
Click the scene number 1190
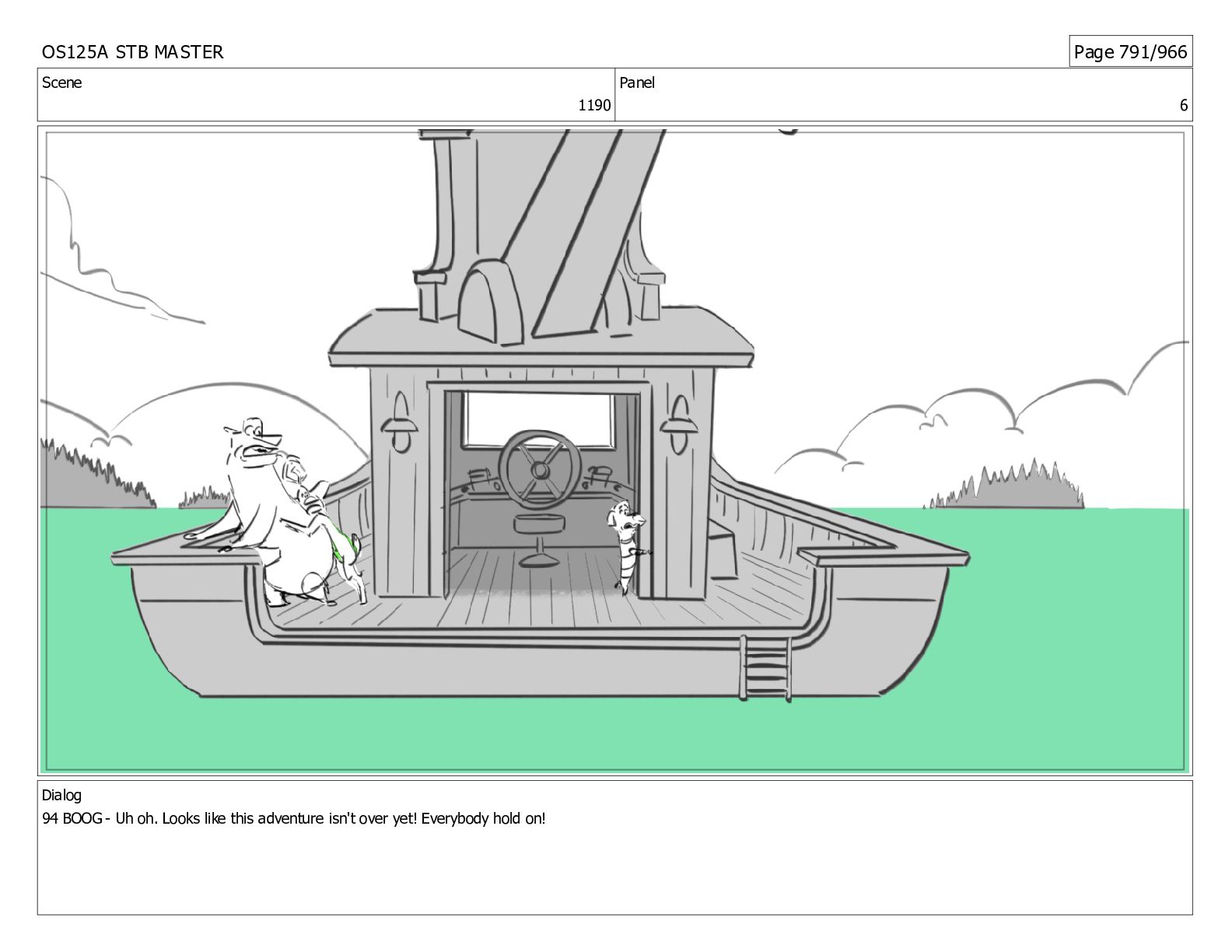coord(594,106)
